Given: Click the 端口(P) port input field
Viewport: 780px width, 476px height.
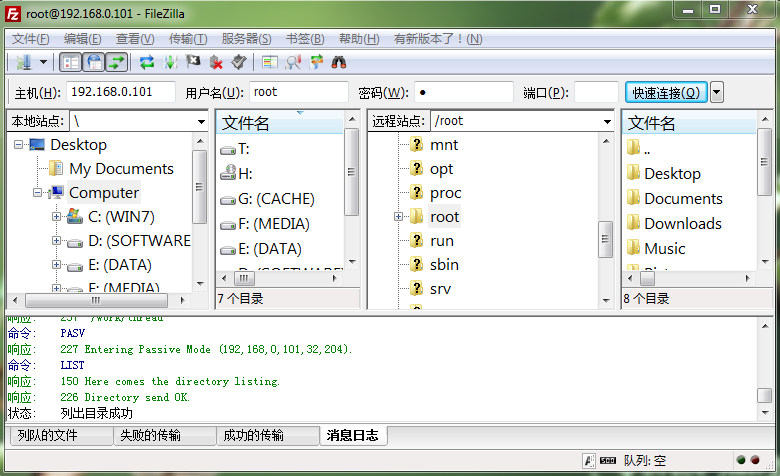Looking at the screenshot, I should pyautogui.click(x=596, y=92).
